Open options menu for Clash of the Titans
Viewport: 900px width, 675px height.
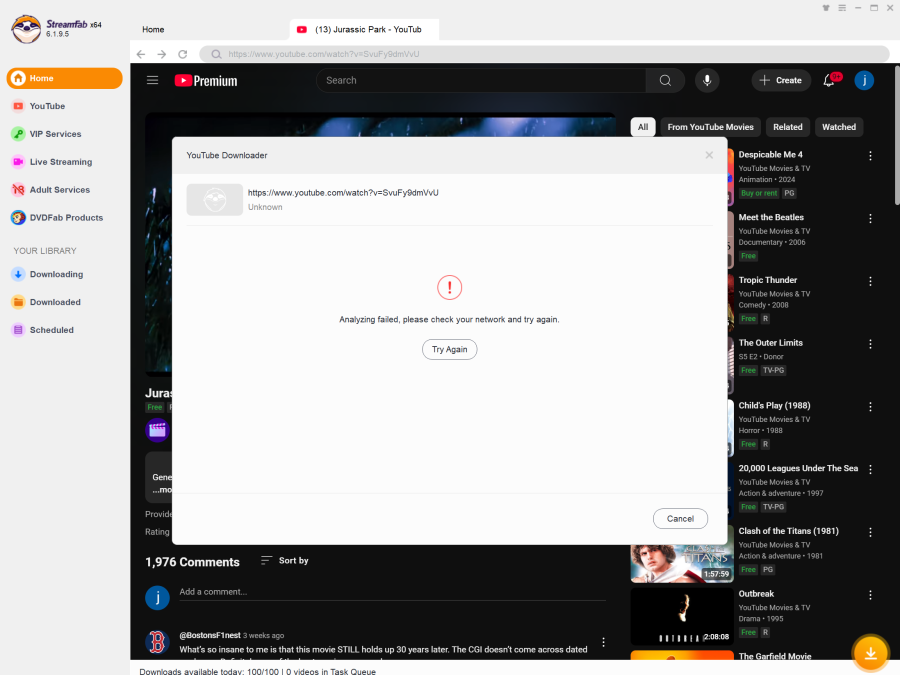click(870, 532)
